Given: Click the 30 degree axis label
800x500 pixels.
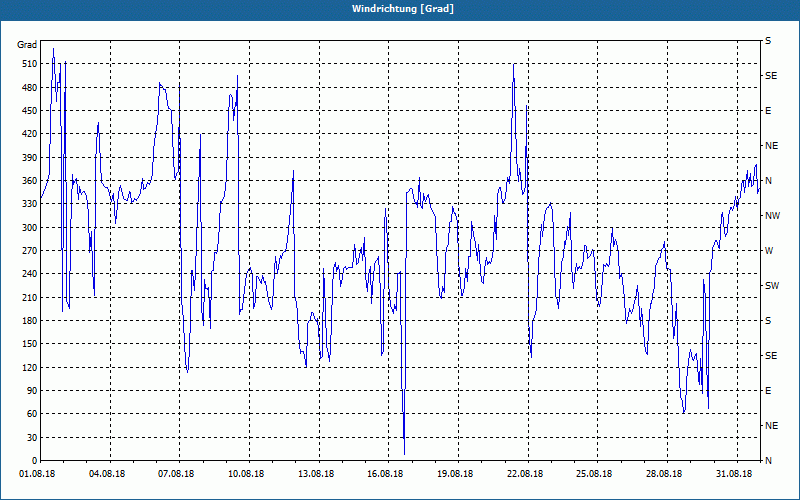Looking at the screenshot, I should click(x=32, y=437).
